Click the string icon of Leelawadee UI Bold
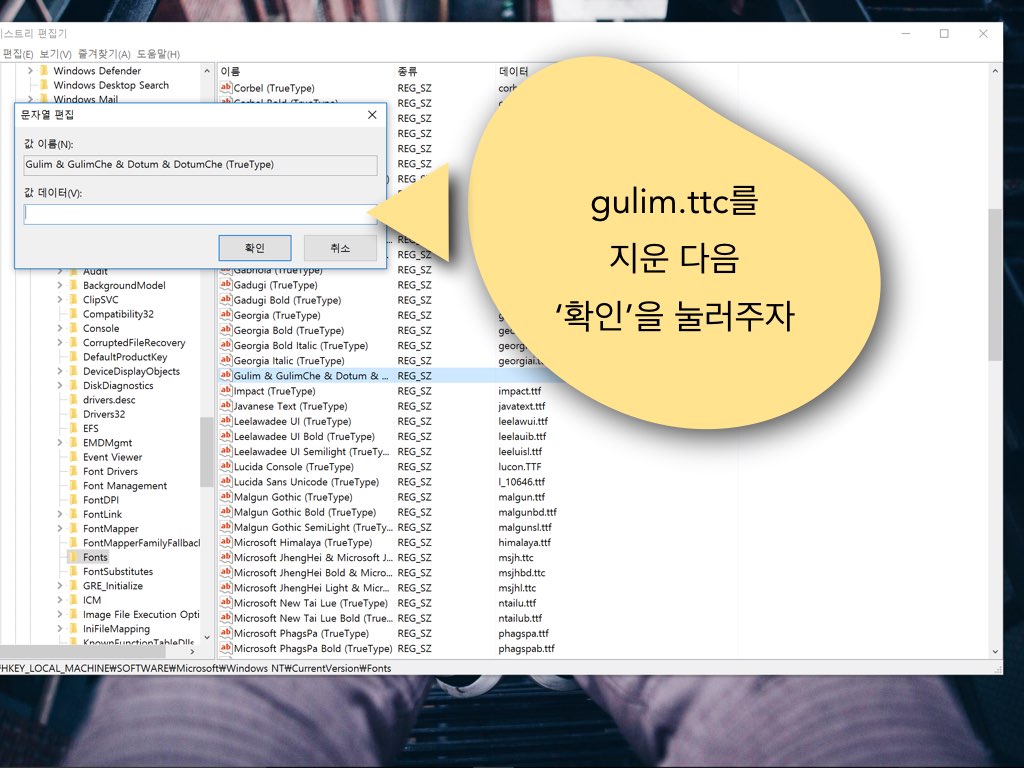The image size is (1024, 768). 226,436
